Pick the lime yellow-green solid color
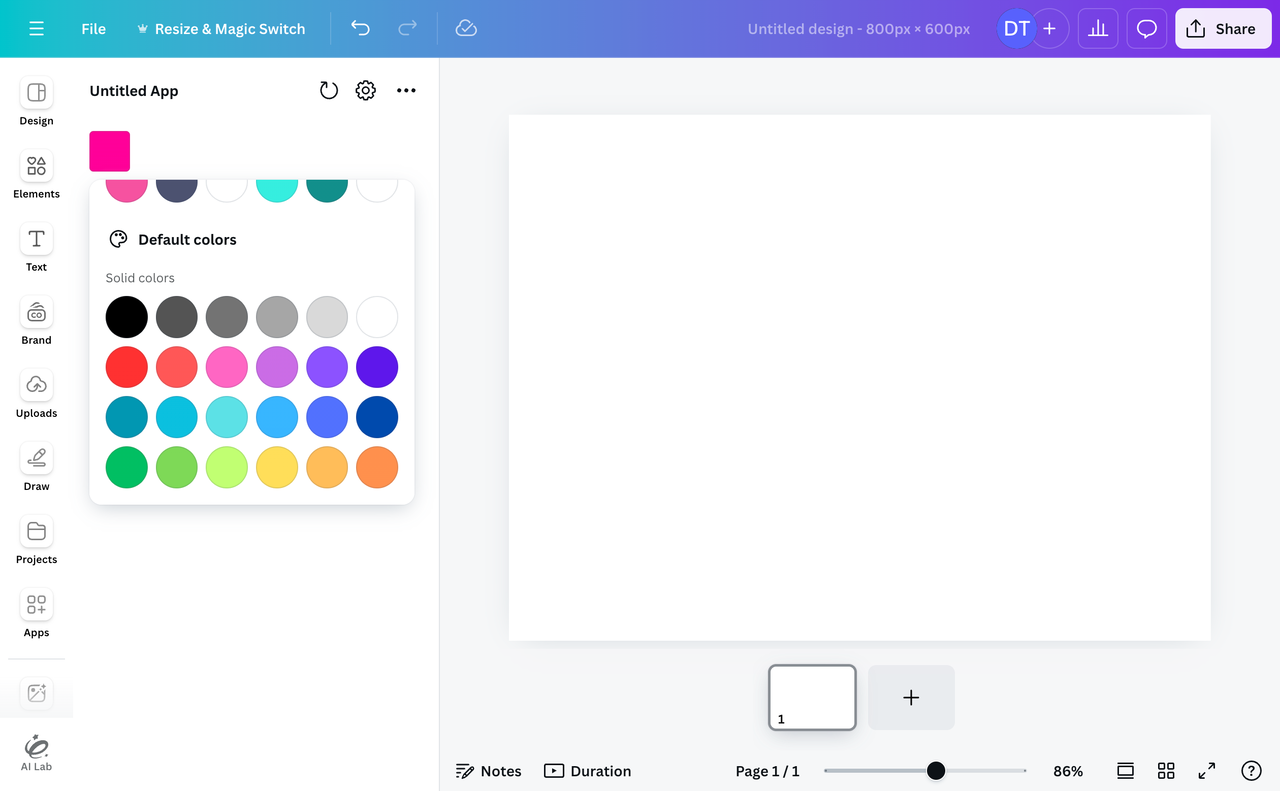1280x791 pixels. [227, 467]
